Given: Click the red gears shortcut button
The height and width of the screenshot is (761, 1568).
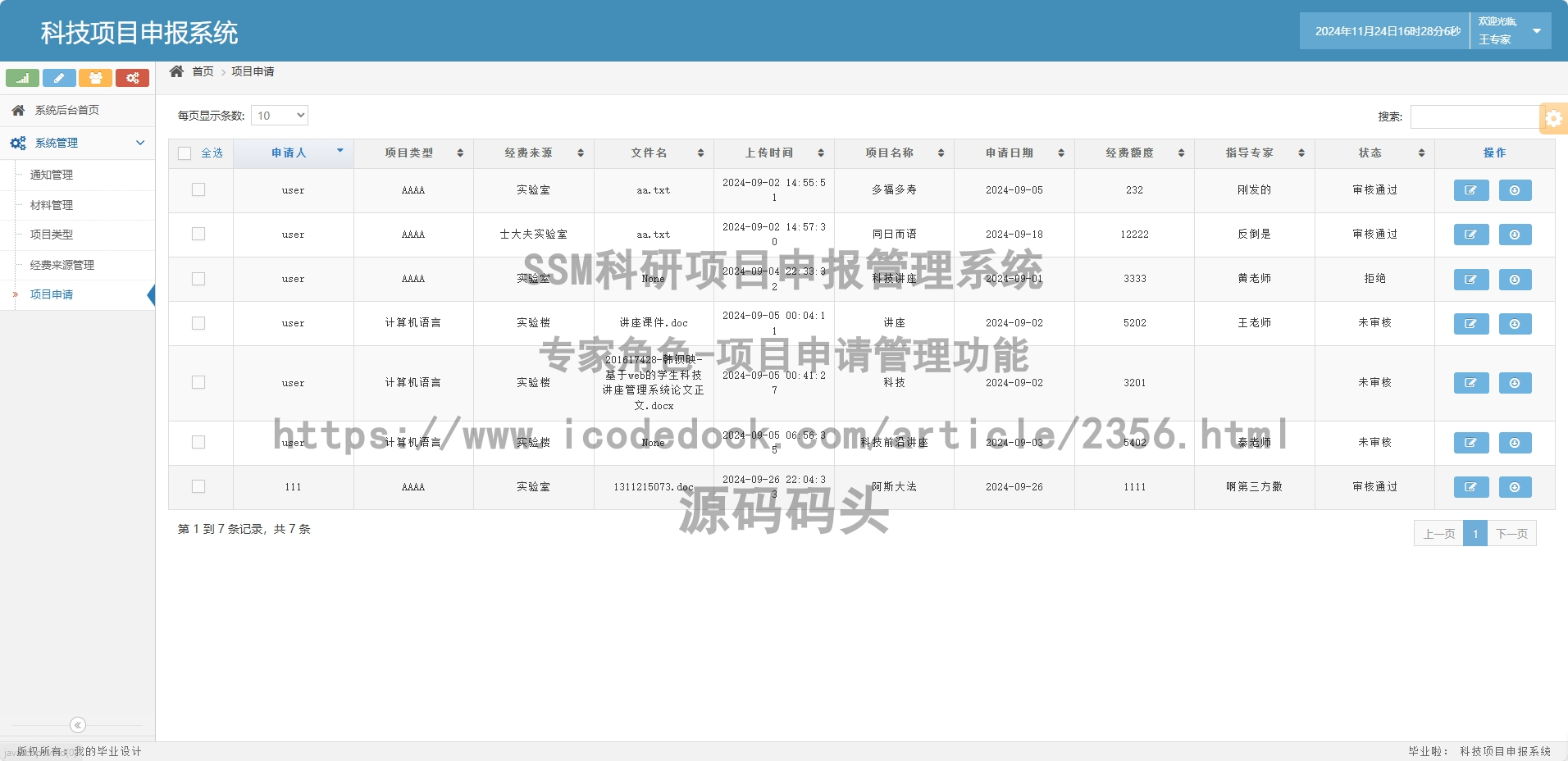Looking at the screenshot, I should 132,78.
